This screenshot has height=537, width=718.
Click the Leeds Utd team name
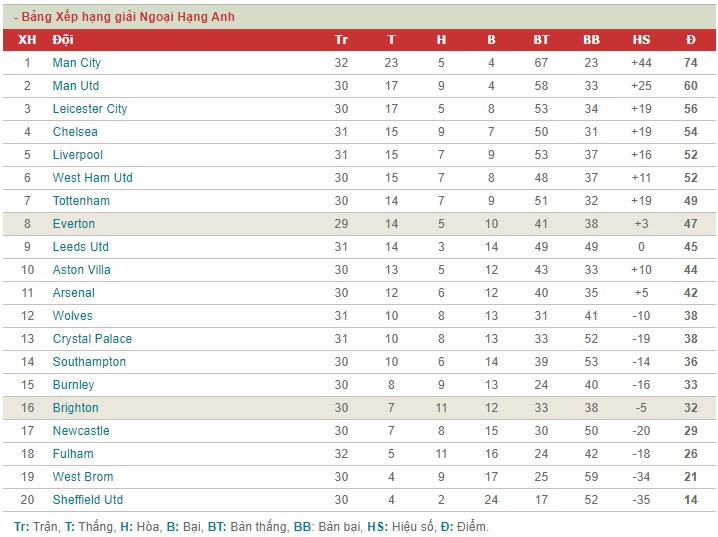tap(81, 247)
